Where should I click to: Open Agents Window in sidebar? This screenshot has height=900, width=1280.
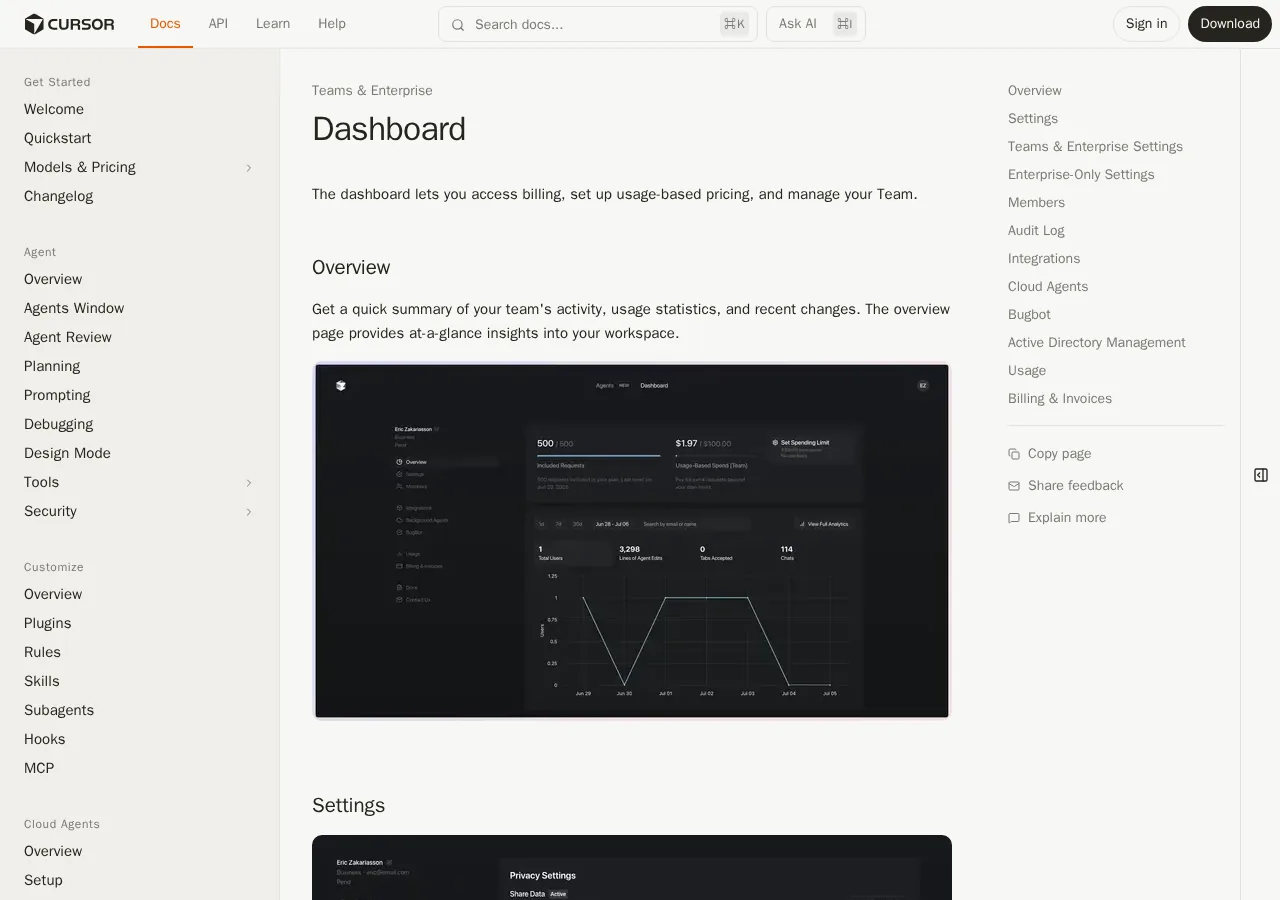[74, 308]
